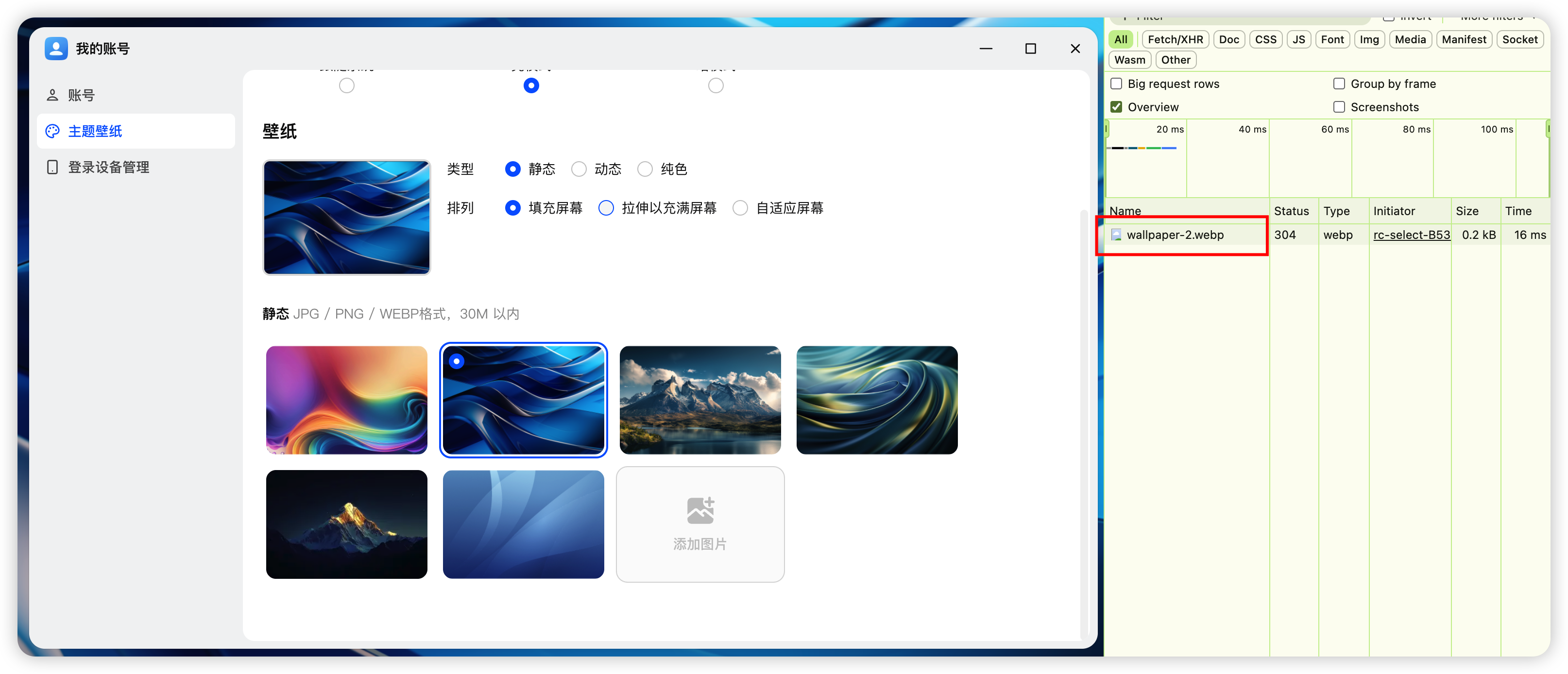Select the 主题壁纸 palette menu item
Image resolution: width=1568 pixels, height=674 pixels.
pos(95,132)
